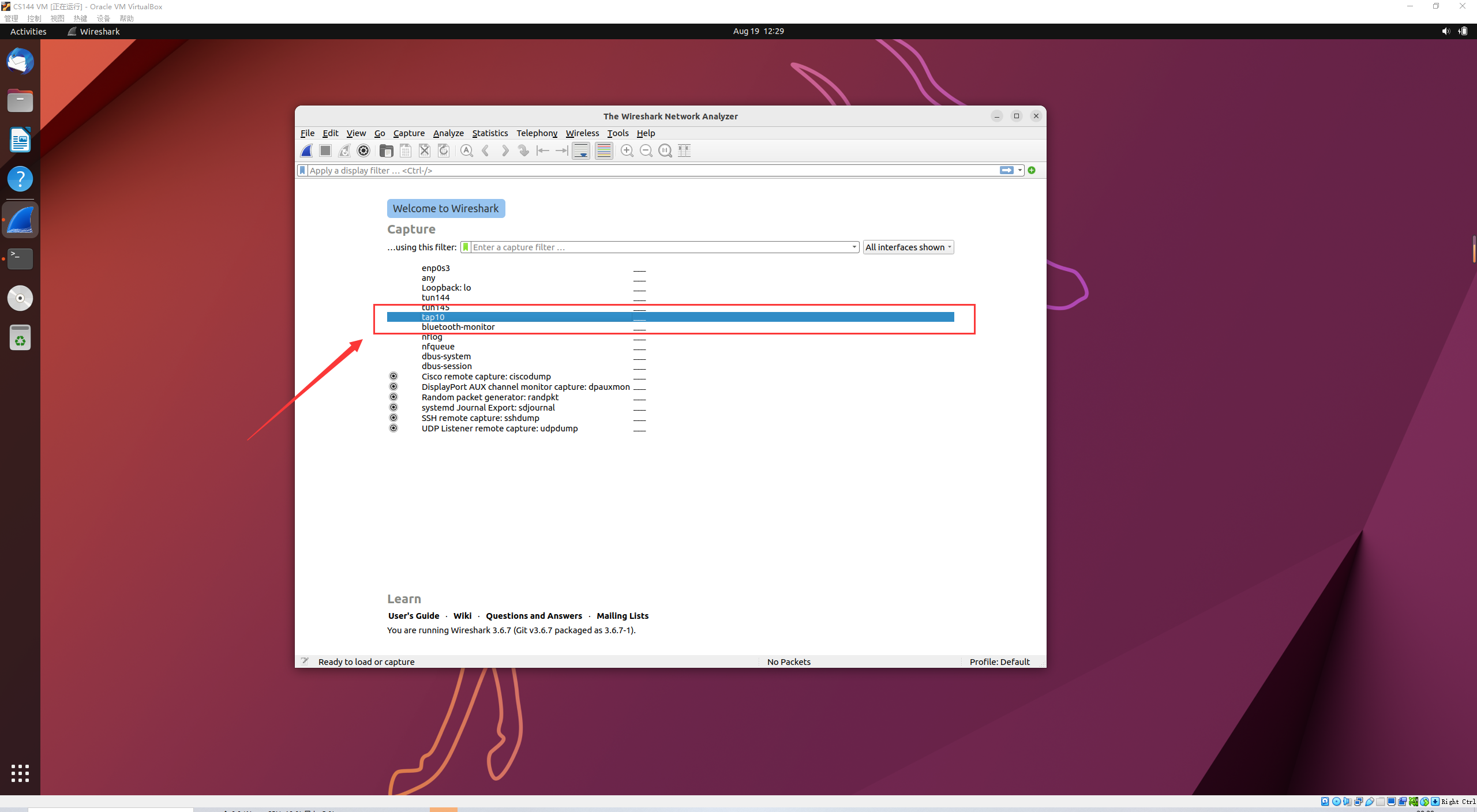Reset text to normal size
The image size is (1477, 812).
[x=665, y=151]
